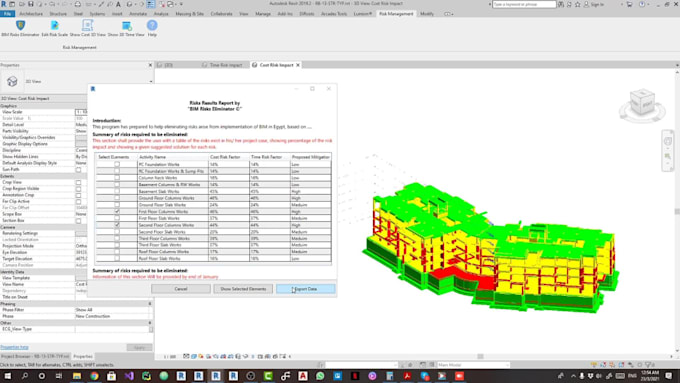Click the Cancel button in report dialog

coord(181,289)
